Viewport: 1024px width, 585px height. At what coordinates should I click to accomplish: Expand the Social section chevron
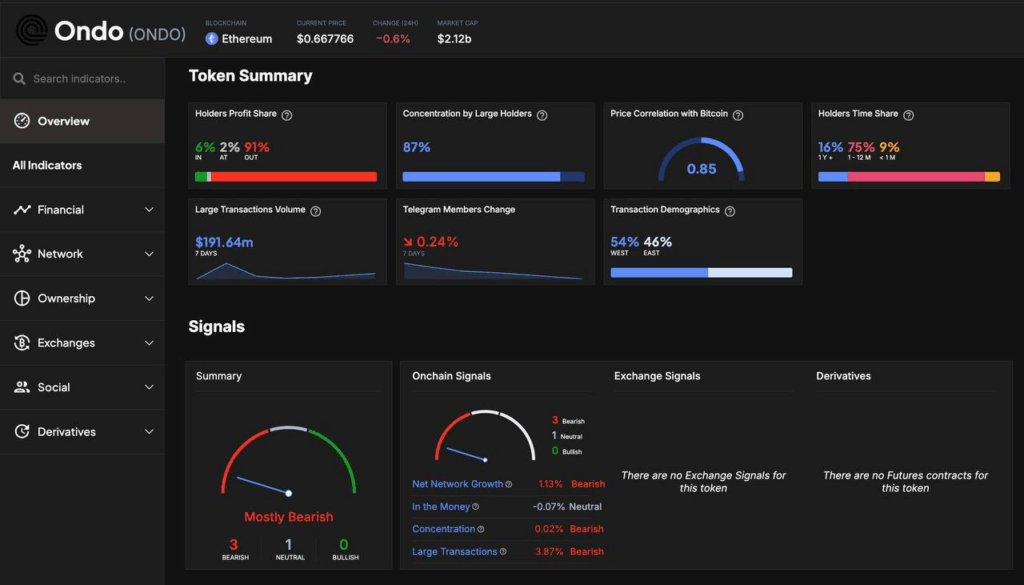tap(149, 387)
